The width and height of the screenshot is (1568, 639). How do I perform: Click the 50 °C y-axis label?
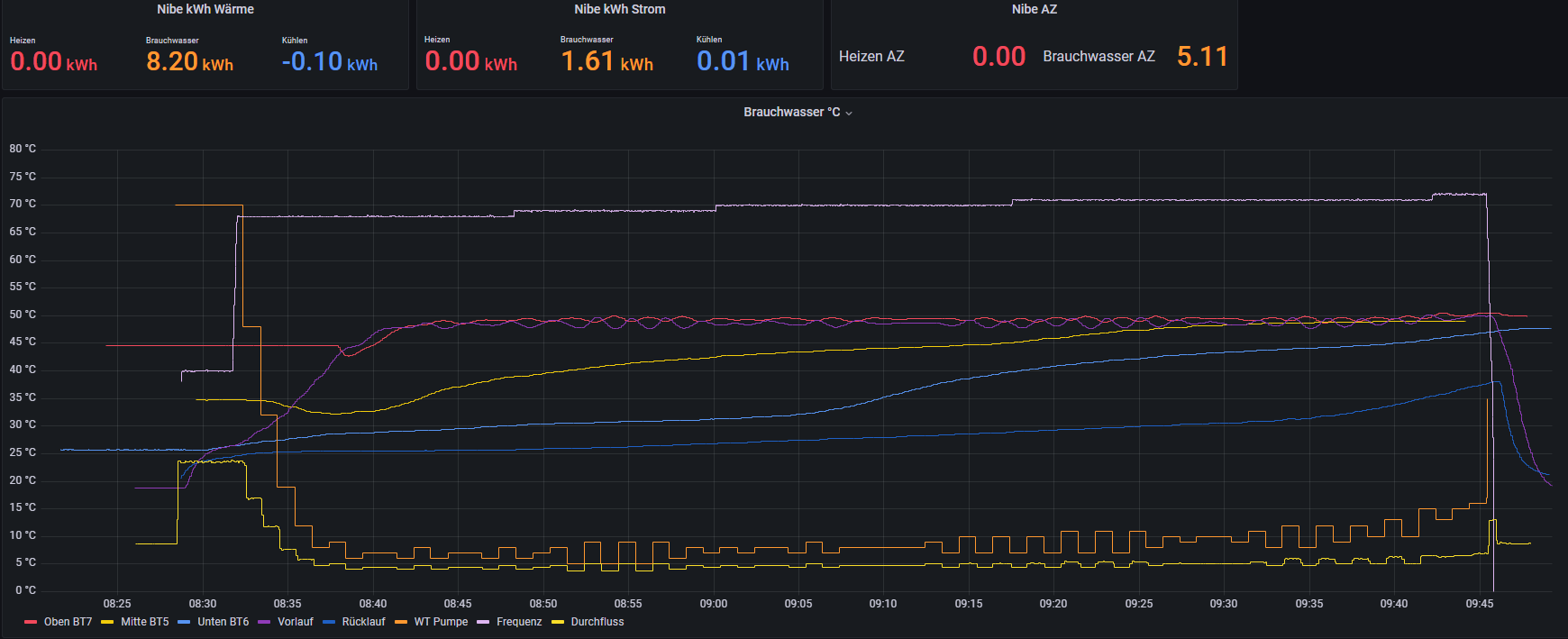coord(23,315)
